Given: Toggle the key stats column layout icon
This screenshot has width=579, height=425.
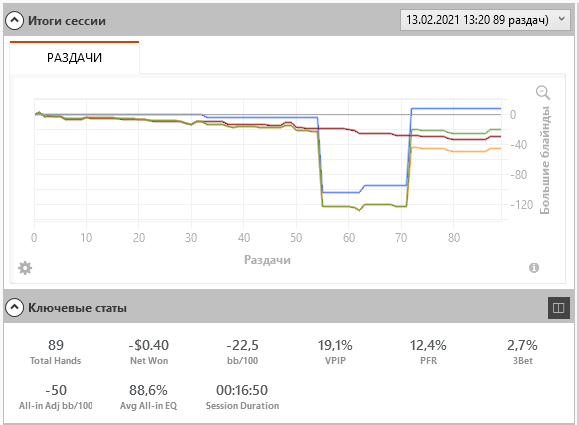Looking at the screenshot, I should click(558, 308).
